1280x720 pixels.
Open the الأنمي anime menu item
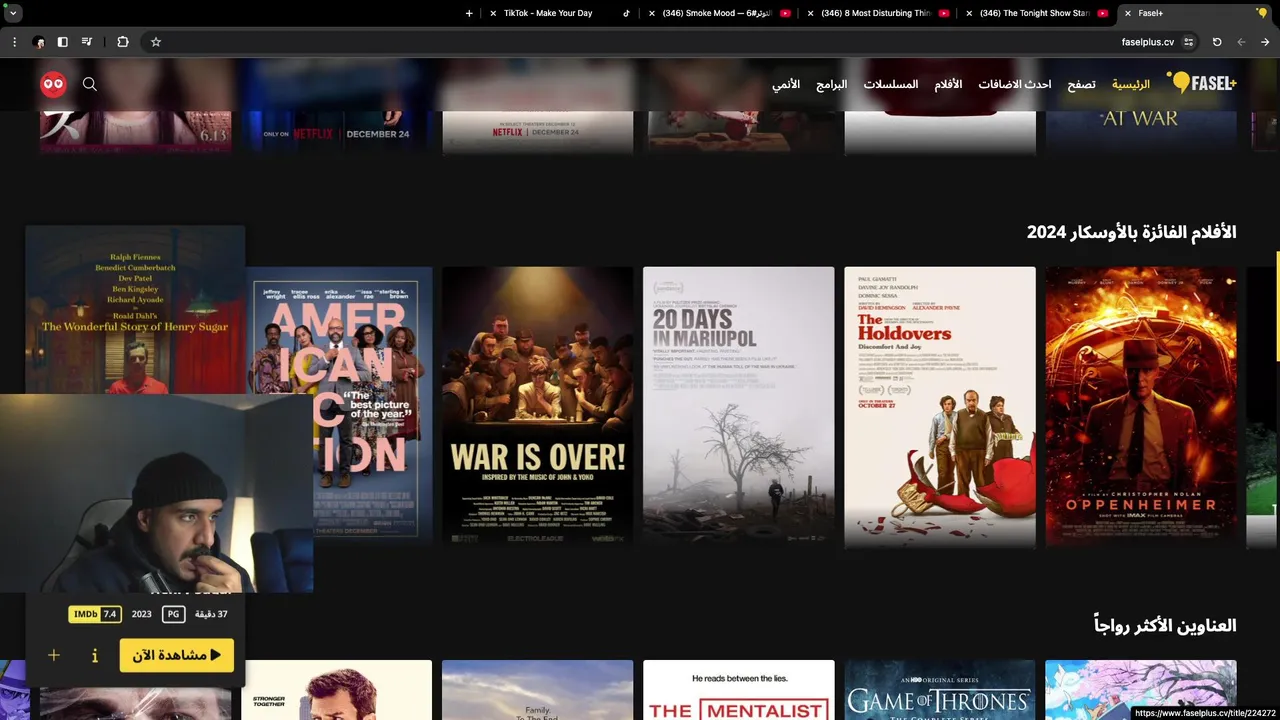click(x=786, y=84)
